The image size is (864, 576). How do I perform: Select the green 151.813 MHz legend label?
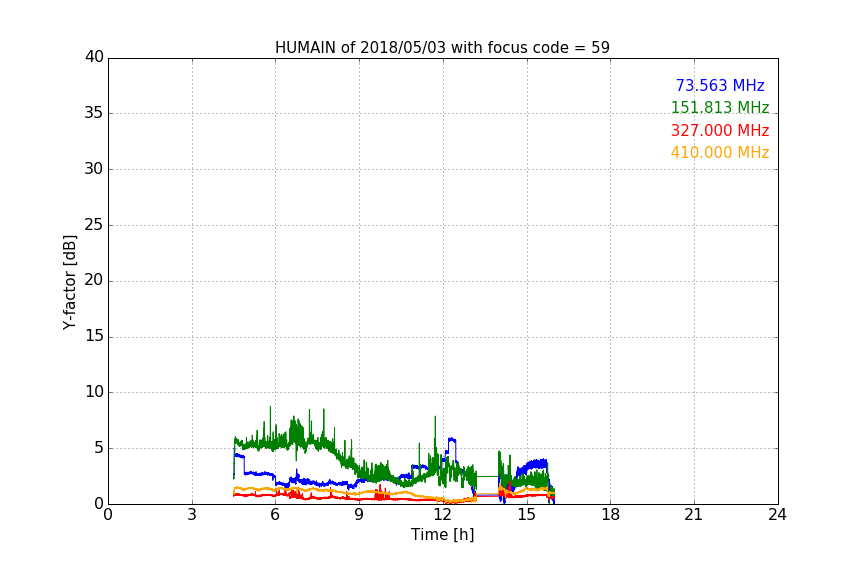[x=720, y=107]
